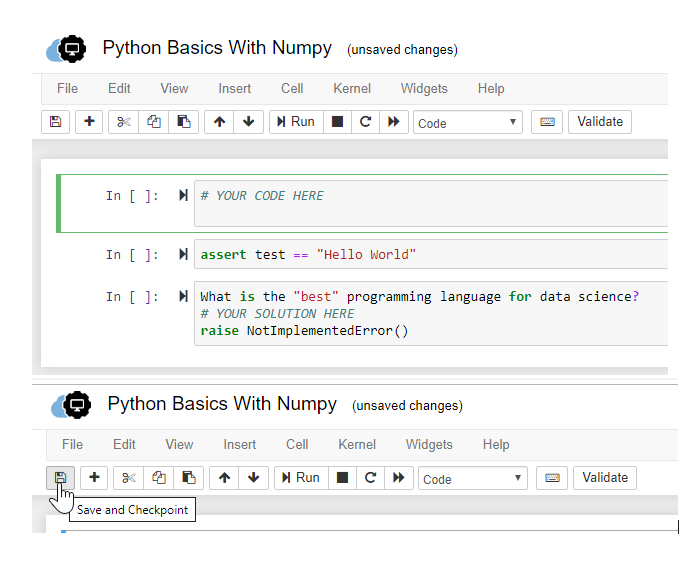
Task: Move selected cell up in the lower toolbar
Action: click(x=224, y=478)
